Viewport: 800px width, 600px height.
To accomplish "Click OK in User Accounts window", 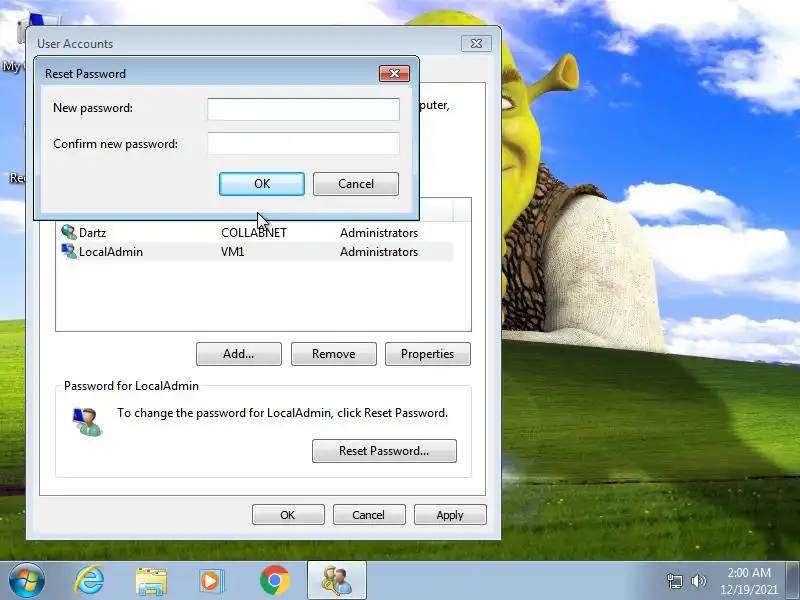I will (288, 515).
